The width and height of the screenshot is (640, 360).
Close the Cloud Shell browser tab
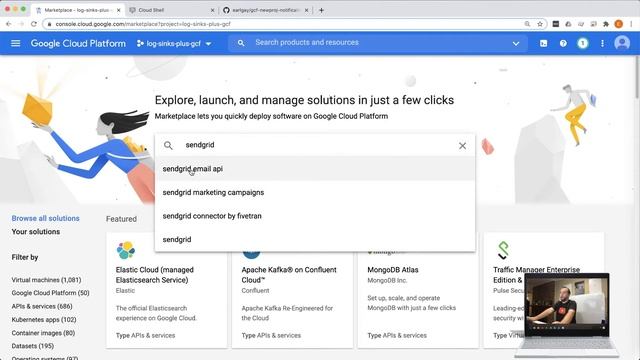212,10
